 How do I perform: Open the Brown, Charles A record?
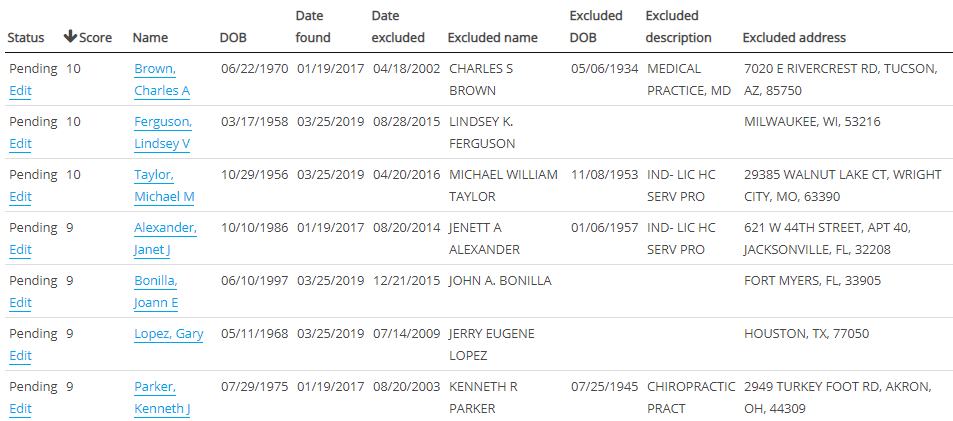point(155,69)
